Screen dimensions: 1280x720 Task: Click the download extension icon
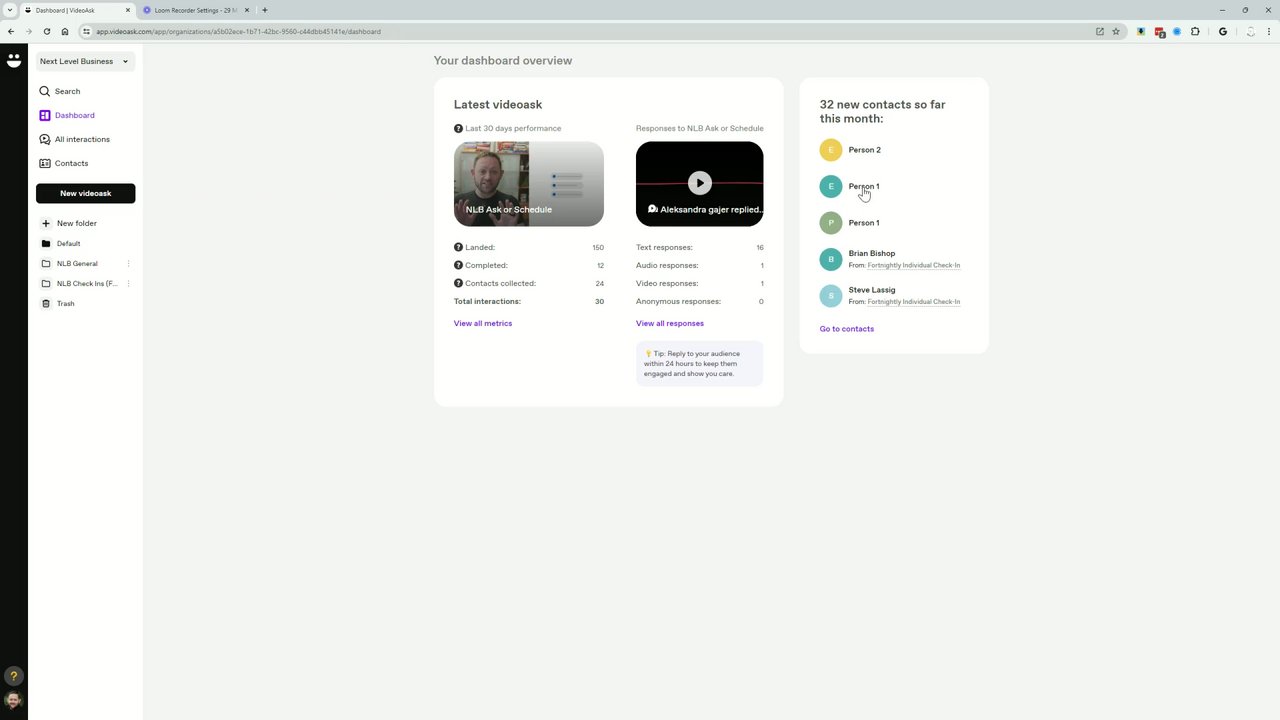1141,31
